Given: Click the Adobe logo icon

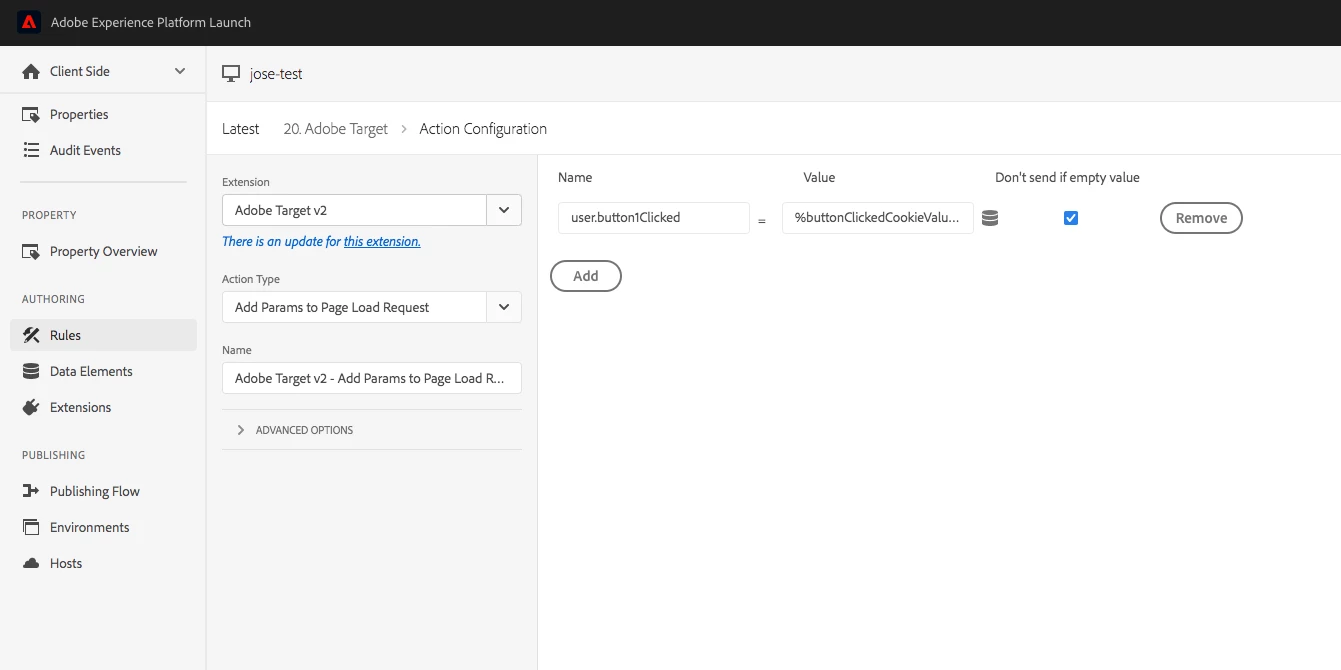Looking at the screenshot, I should click(x=29, y=22).
